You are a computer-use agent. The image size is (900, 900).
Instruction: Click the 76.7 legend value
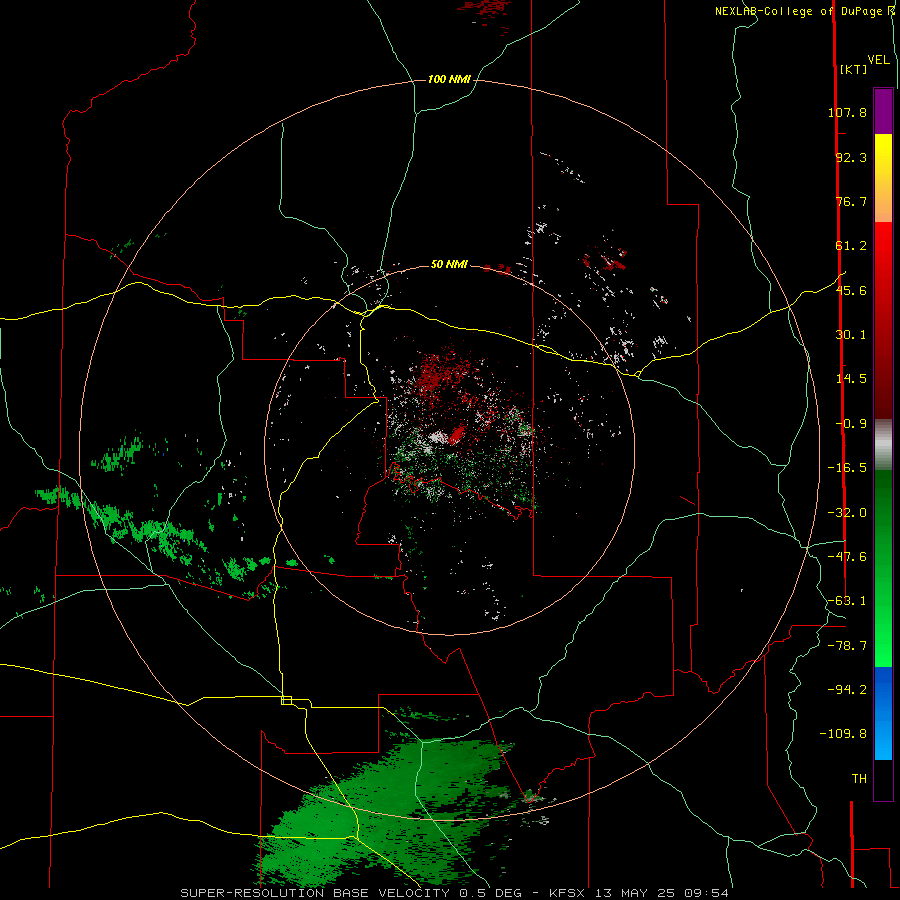point(851,201)
